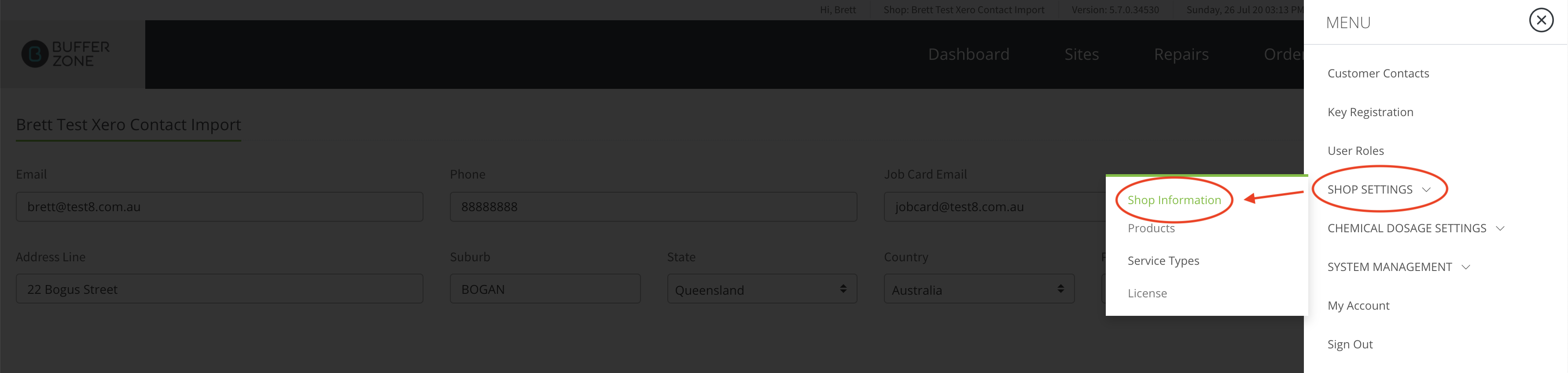Select User Roles in the menu
Image resolution: width=1568 pixels, height=373 pixels.
(x=1355, y=150)
